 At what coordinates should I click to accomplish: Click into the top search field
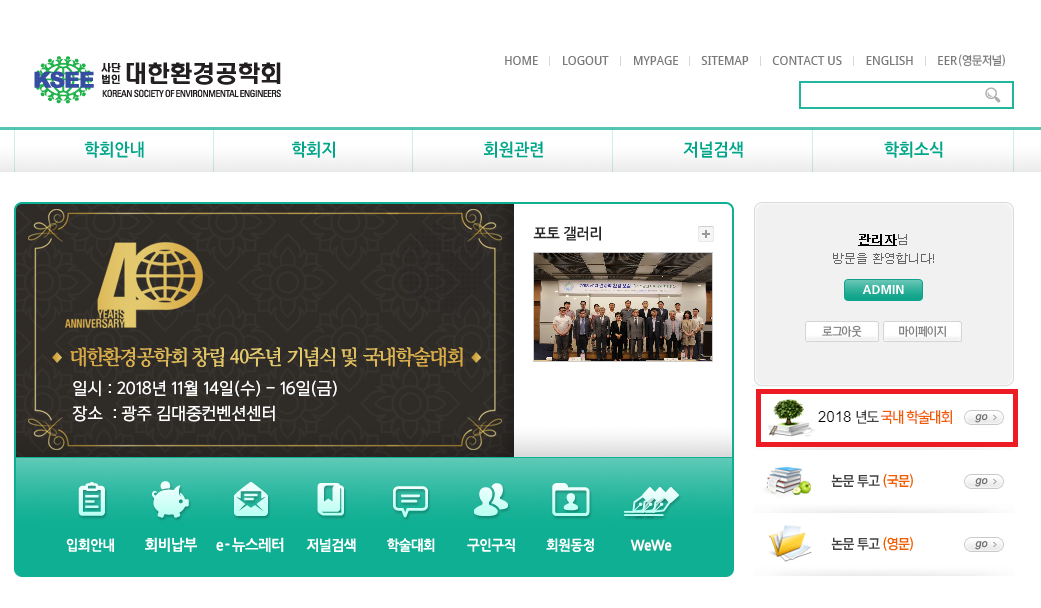[x=892, y=95]
